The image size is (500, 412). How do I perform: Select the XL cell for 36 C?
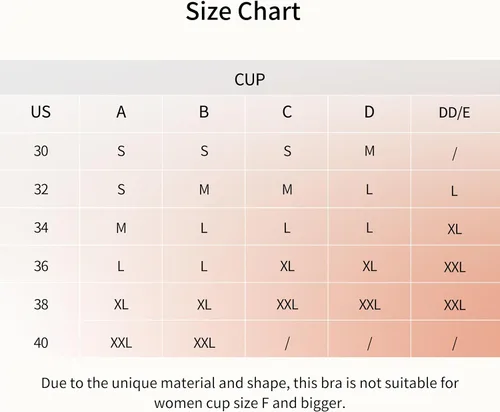click(x=287, y=266)
